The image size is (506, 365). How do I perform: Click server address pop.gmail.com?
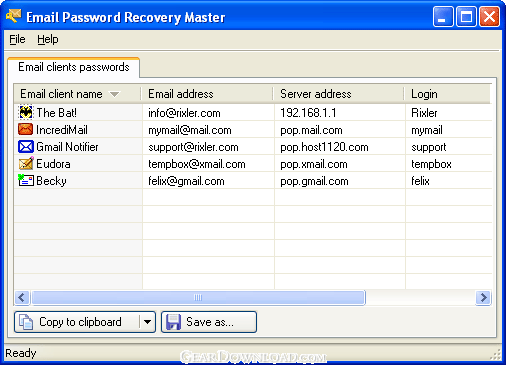pyautogui.click(x=314, y=181)
